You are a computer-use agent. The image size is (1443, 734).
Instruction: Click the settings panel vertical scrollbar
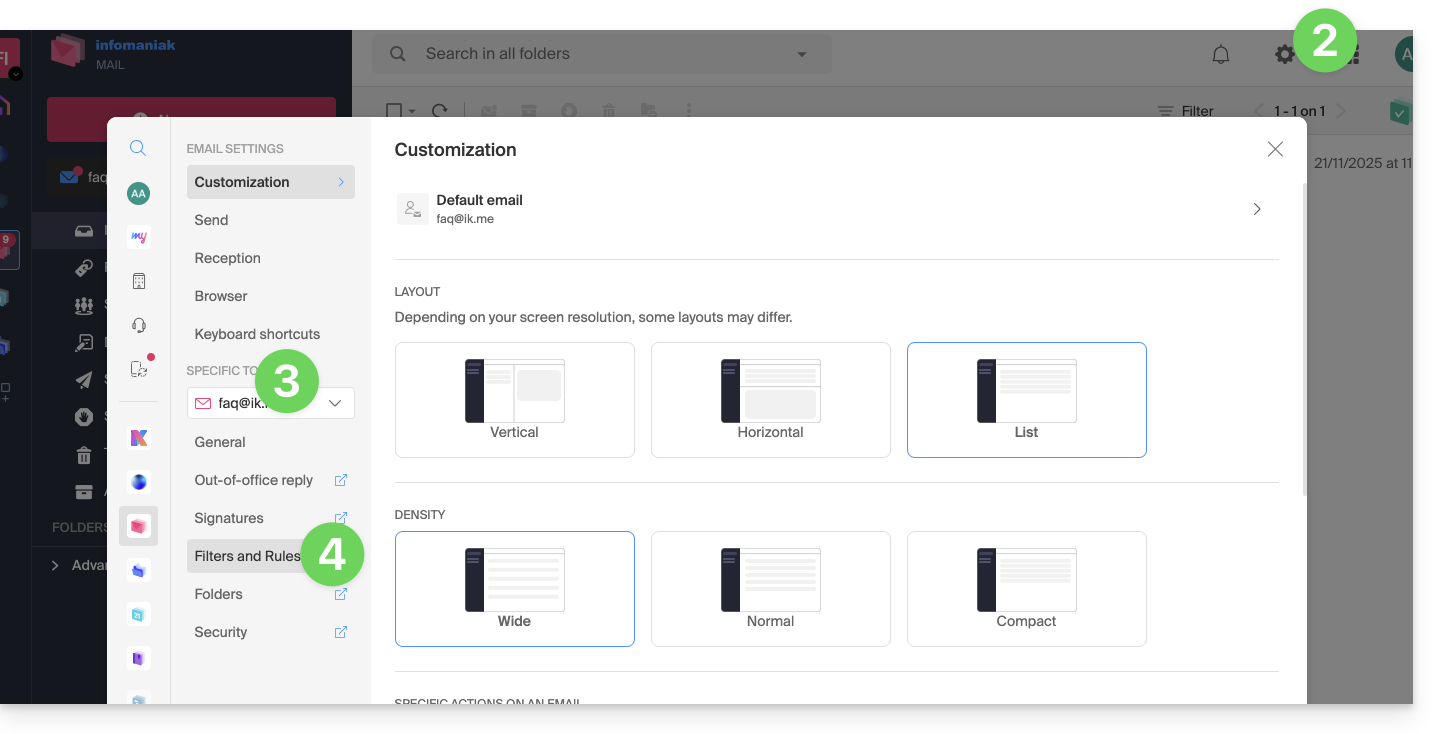(x=1303, y=340)
